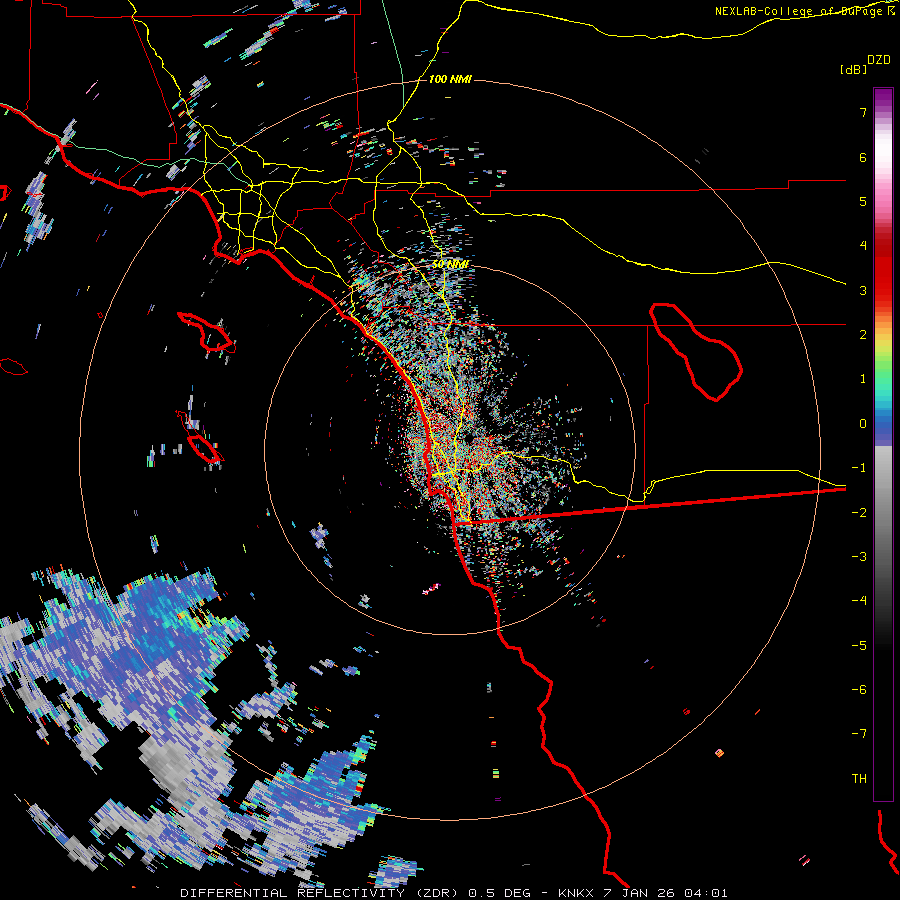Select the "100 NMI" range ring label

tap(450, 79)
